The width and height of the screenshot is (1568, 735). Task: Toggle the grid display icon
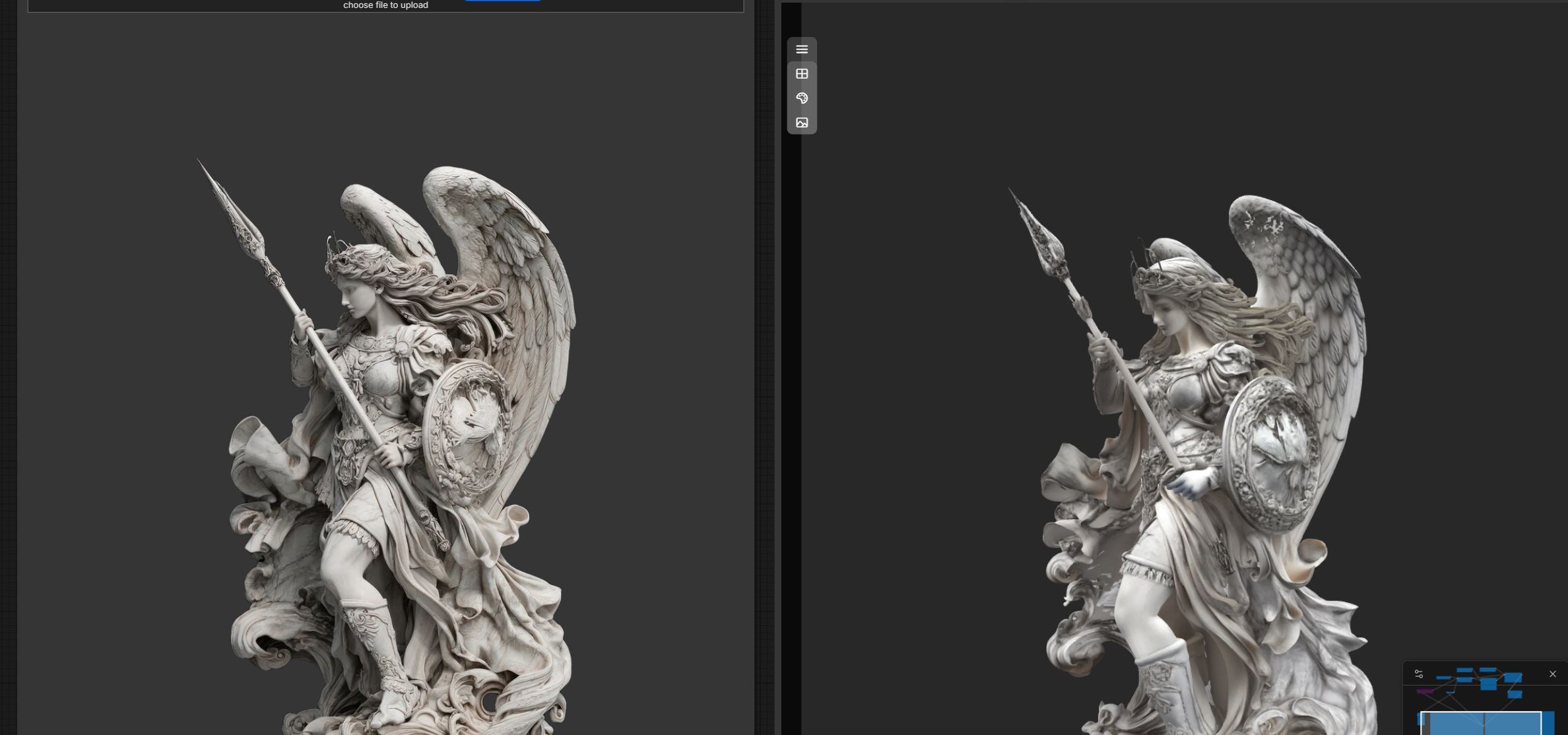click(x=802, y=74)
